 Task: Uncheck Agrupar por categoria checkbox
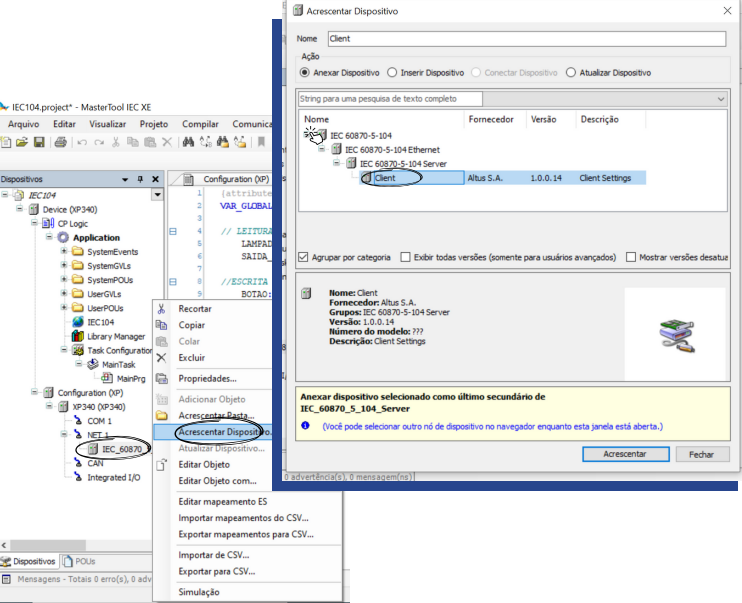pyautogui.click(x=304, y=257)
